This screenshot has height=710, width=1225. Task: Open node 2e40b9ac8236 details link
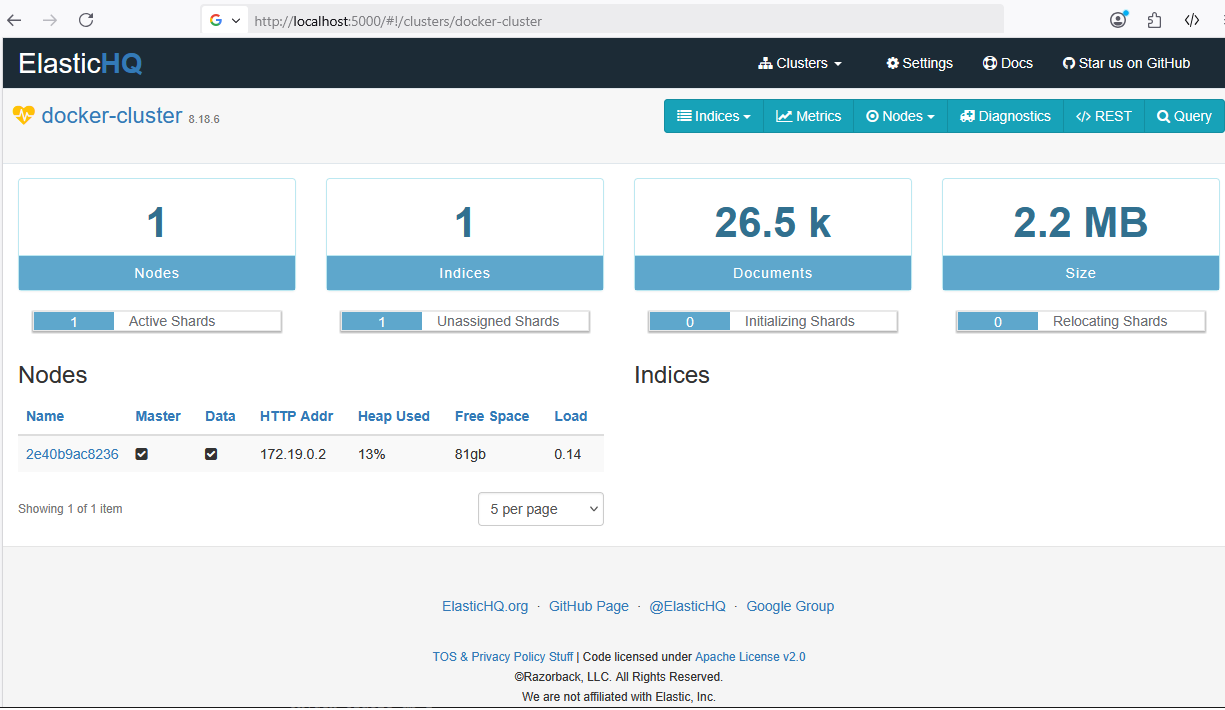pyautogui.click(x=72, y=454)
